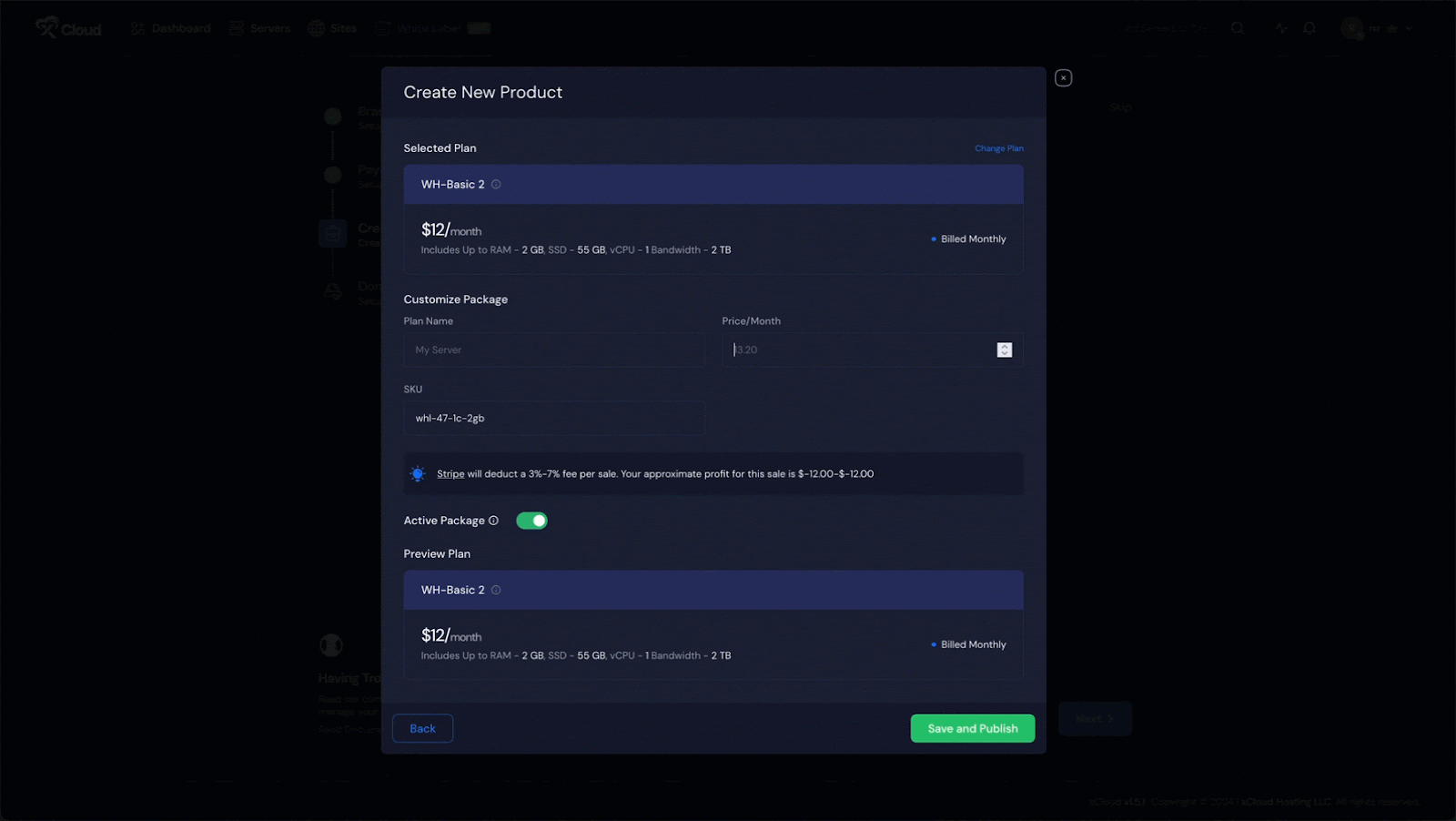Open the Servers menu item

[x=259, y=28]
